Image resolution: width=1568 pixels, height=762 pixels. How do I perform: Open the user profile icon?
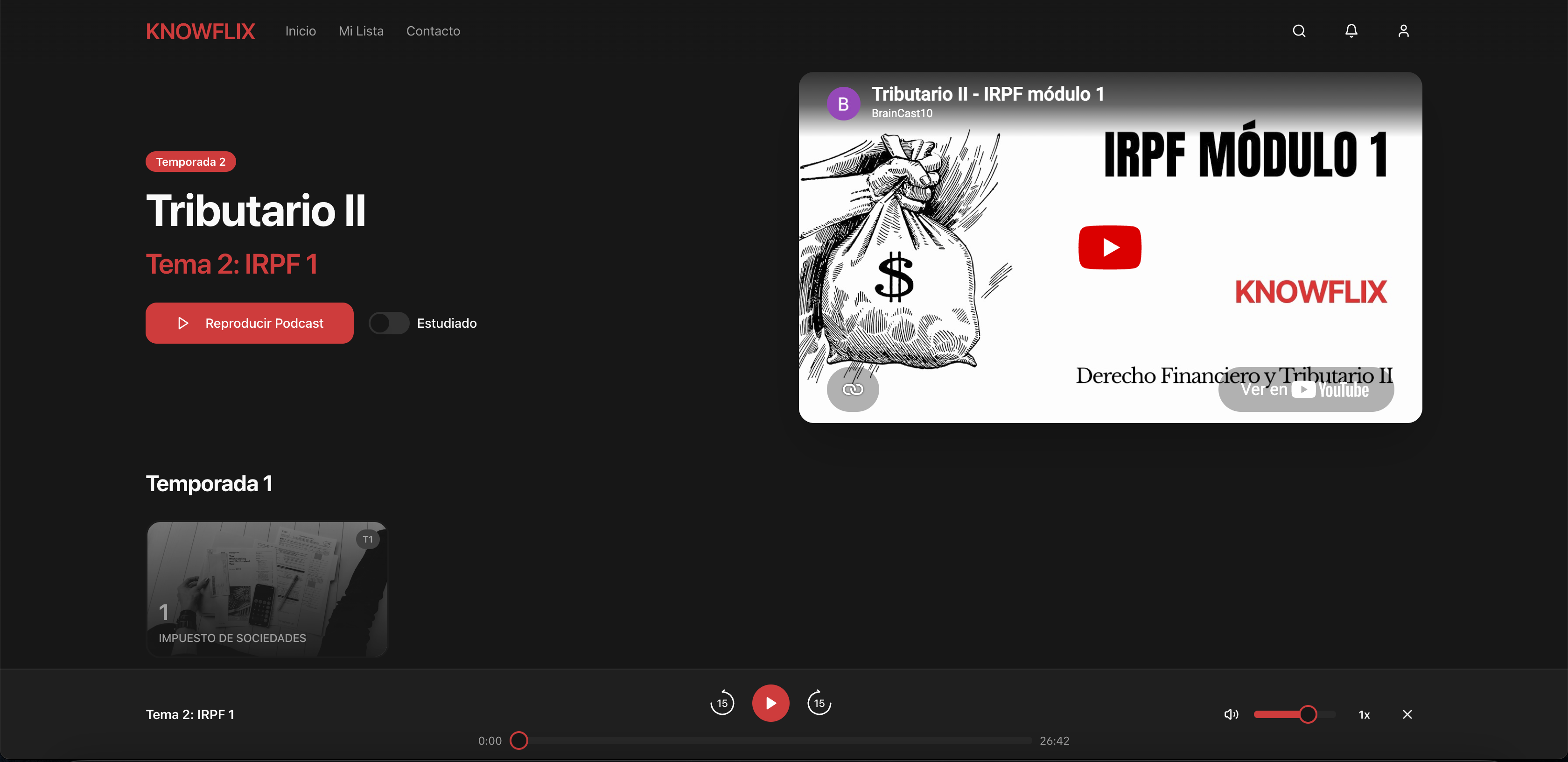click(1404, 31)
